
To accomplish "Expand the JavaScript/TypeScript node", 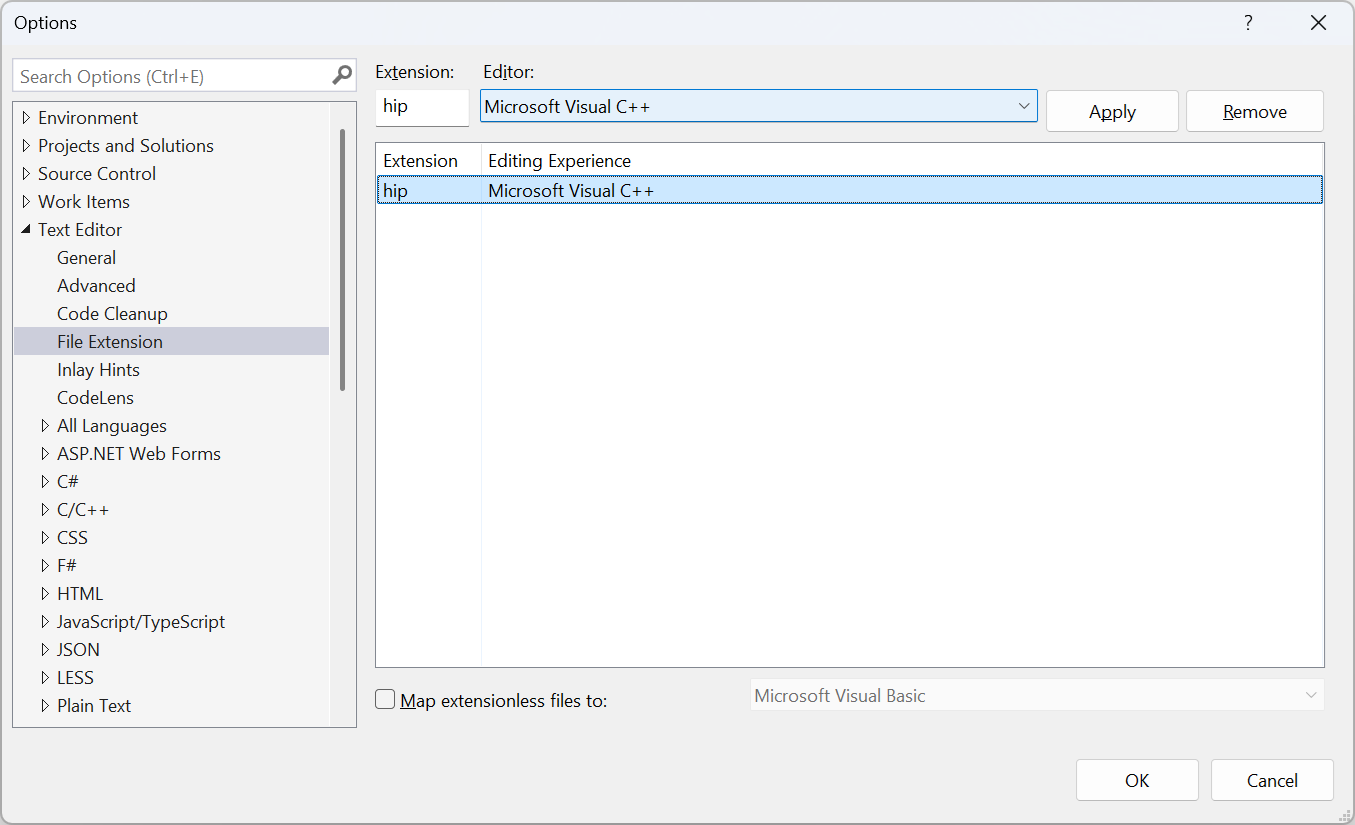I will pos(45,622).
